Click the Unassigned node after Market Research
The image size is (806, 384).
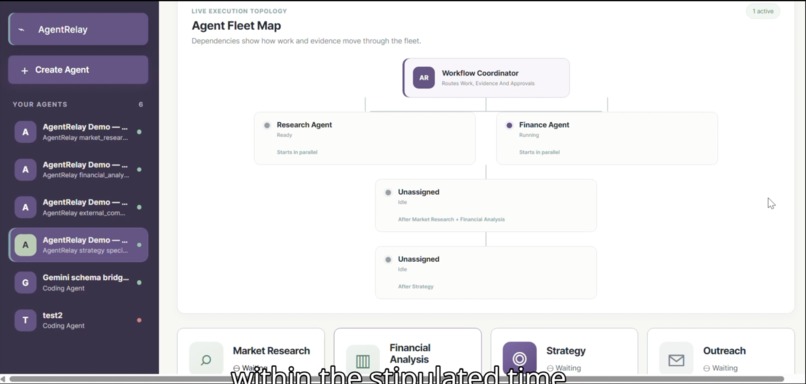point(486,205)
